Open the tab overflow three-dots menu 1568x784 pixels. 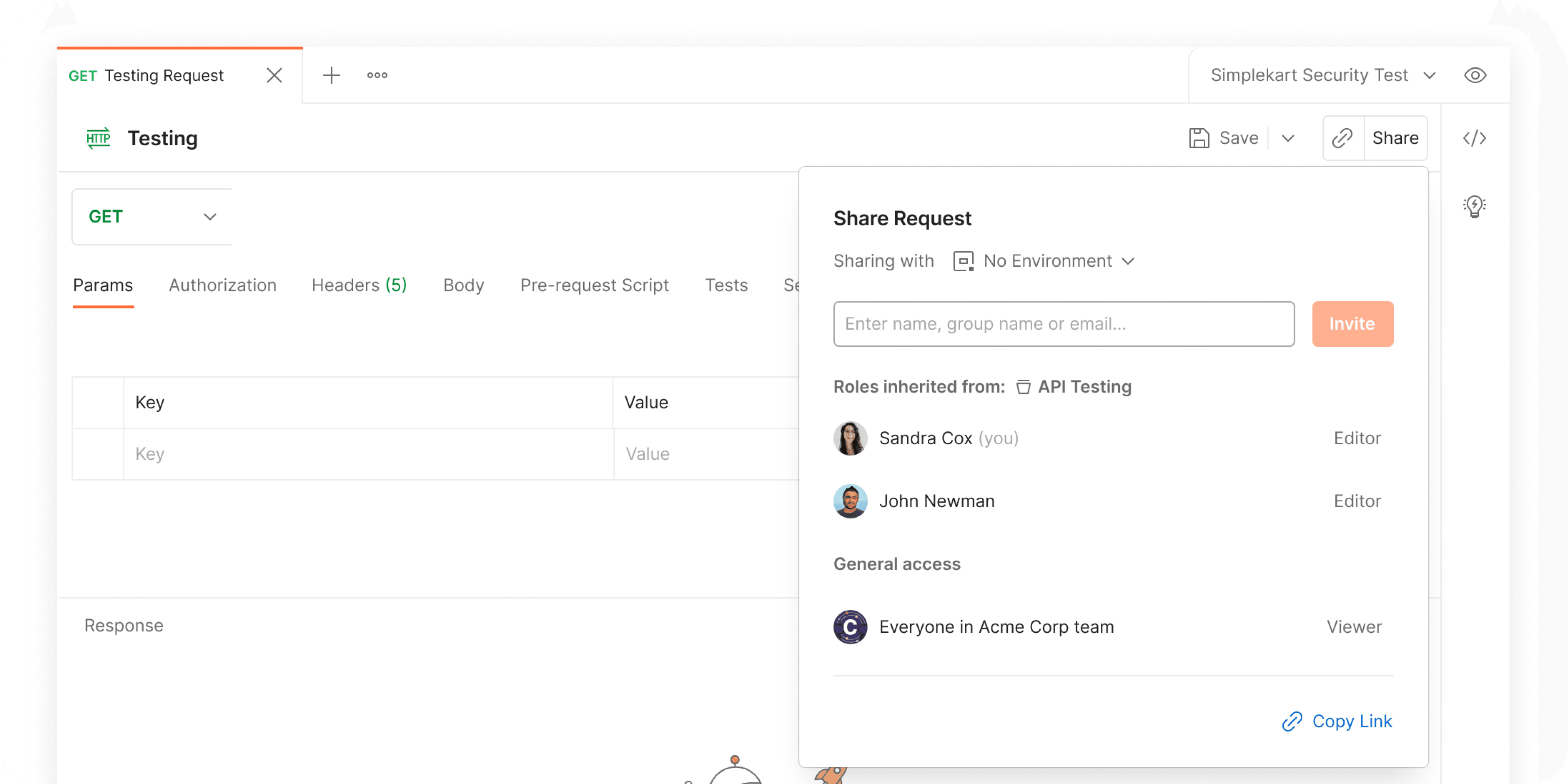pyautogui.click(x=377, y=76)
